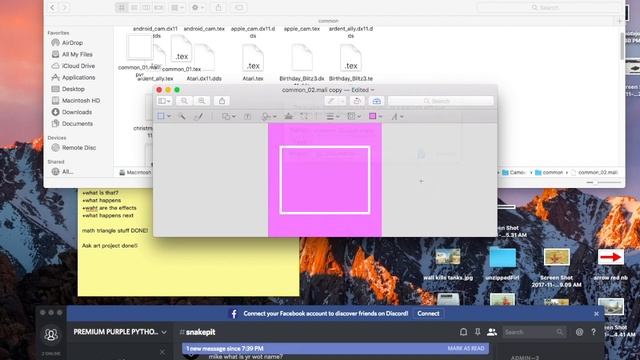Open the Share button in Preview toolbar
Image resolution: width=640 pixels, height=360 pixels.
(222, 101)
